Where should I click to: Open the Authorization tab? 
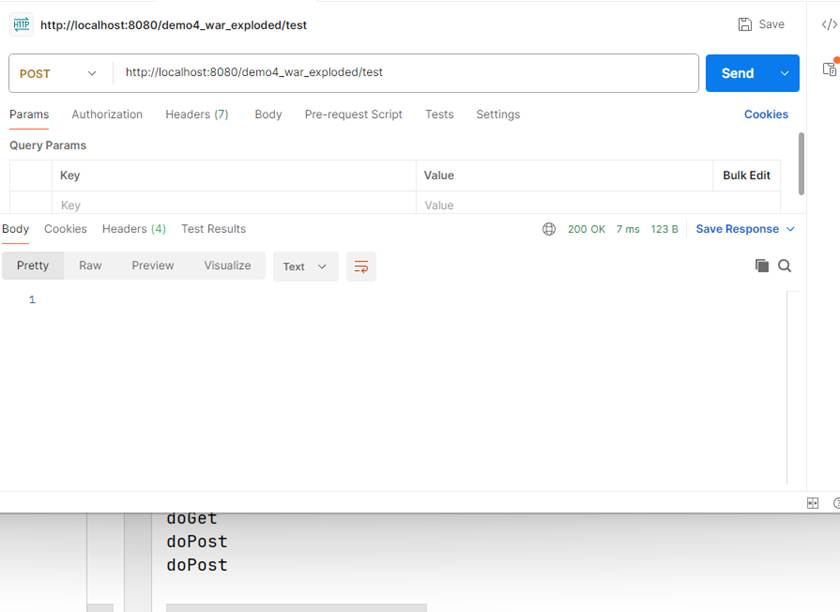[107, 114]
